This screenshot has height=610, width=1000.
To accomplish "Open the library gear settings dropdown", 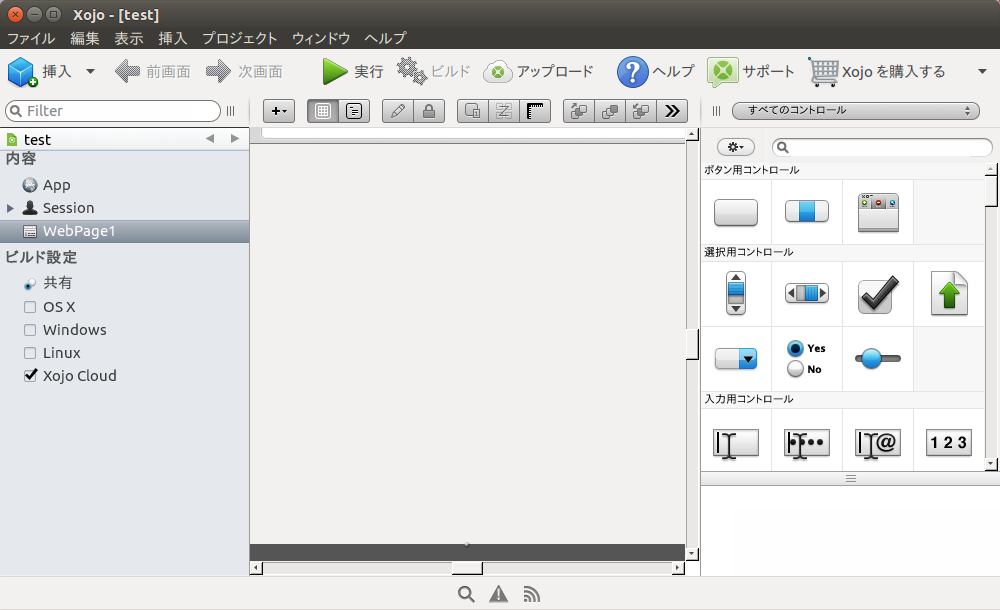I will click(x=735, y=147).
